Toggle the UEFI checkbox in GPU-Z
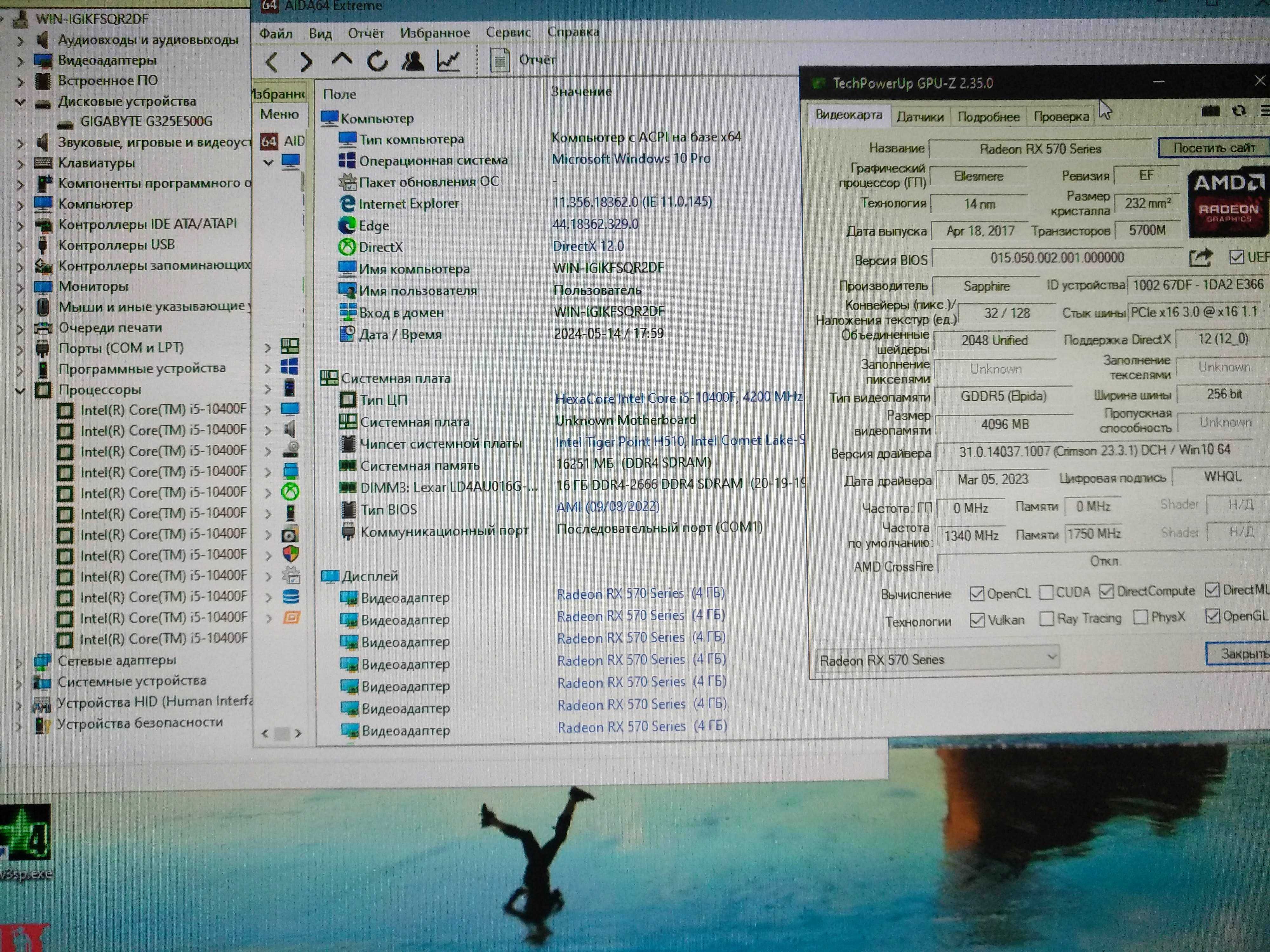The height and width of the screenshot is (952, 1270). tap(1237, 256)
